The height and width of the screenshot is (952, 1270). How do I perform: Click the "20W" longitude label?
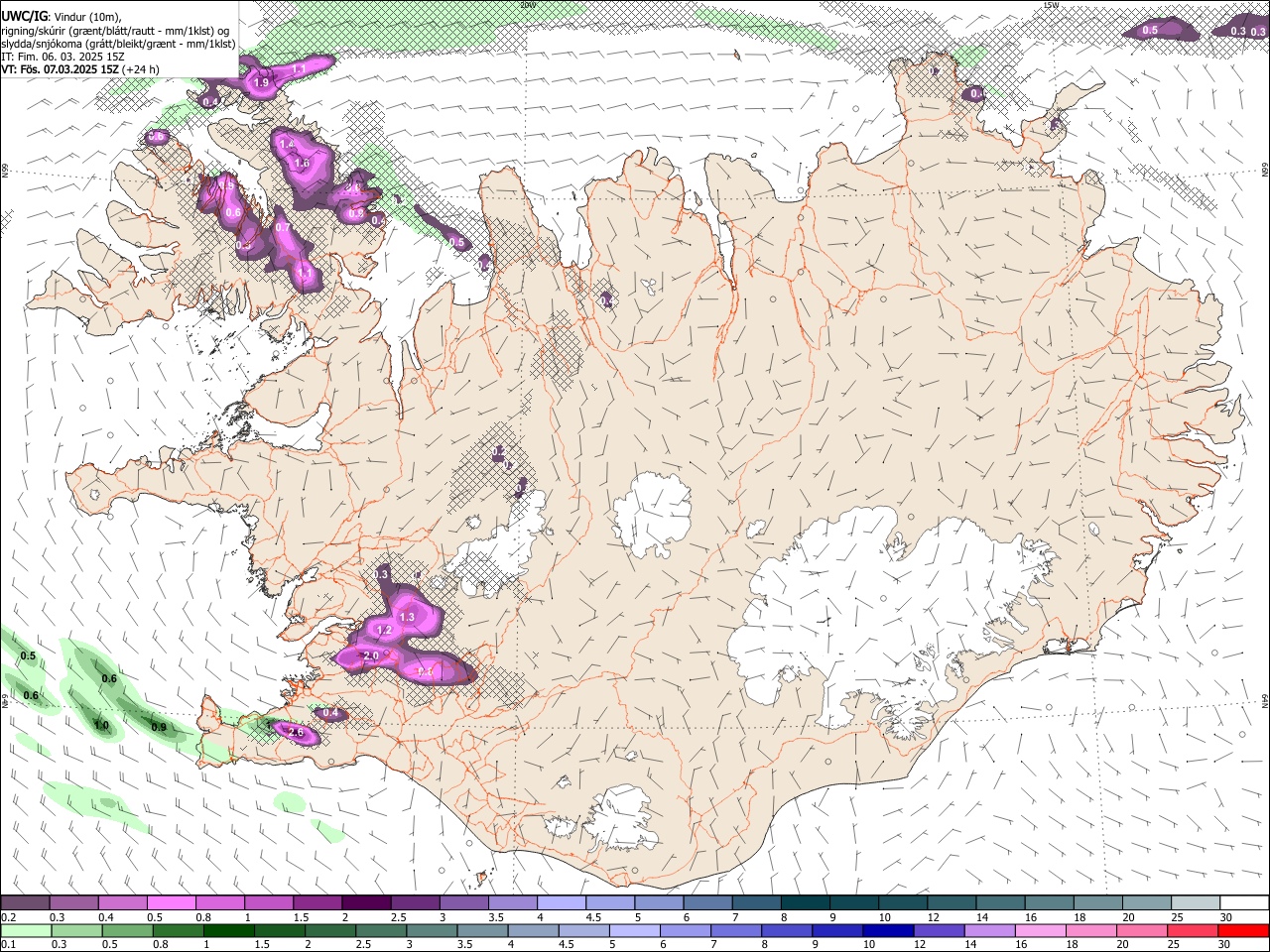click(x=528, y=5)
